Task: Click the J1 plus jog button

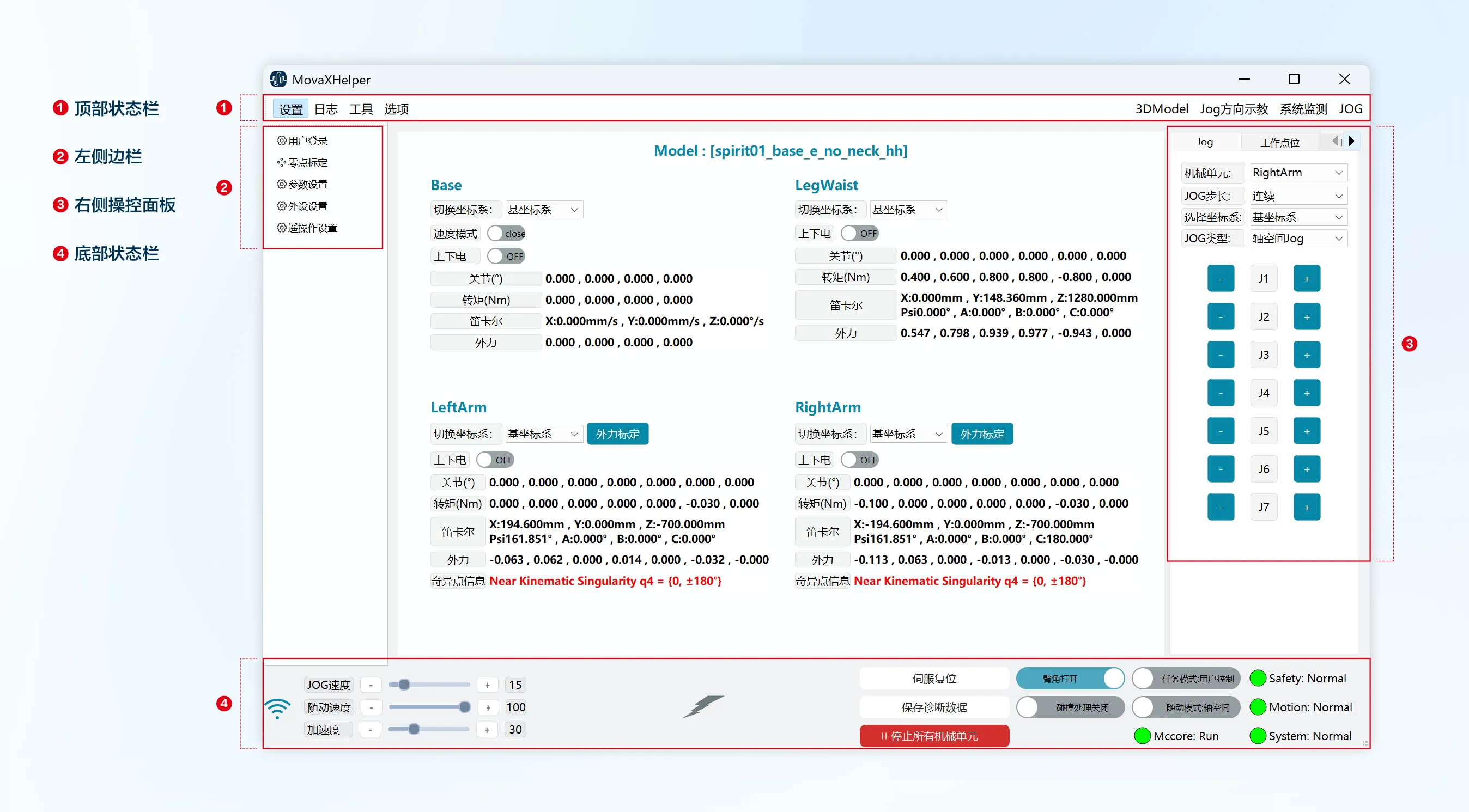Action: (1307, 279)
